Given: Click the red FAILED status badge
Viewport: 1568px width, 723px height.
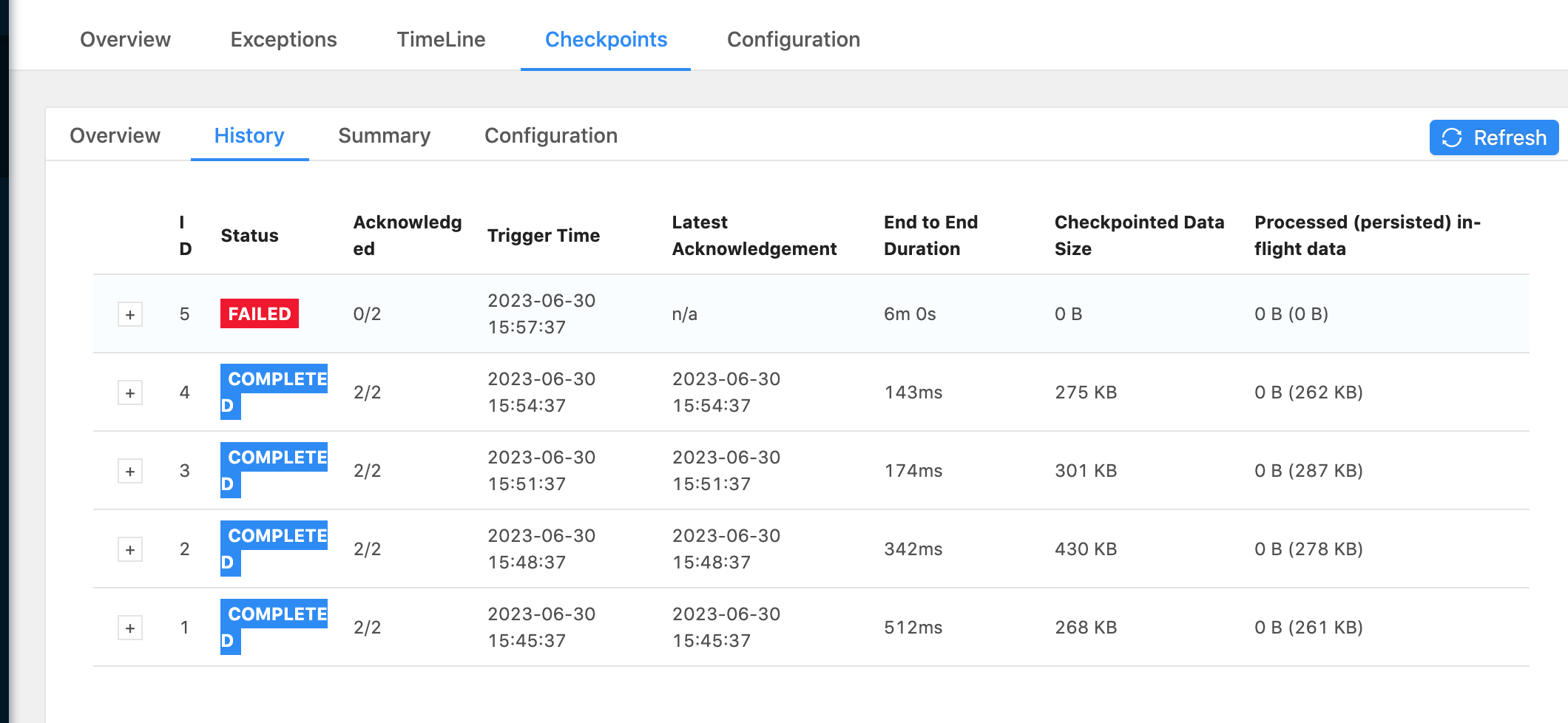Looking at the screenshot, I should [x=259, y=313].
